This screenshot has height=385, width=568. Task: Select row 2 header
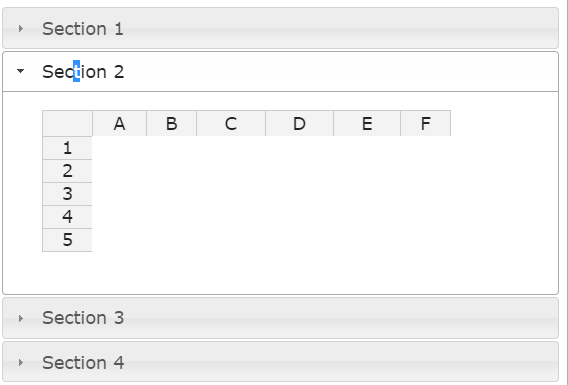coord(67,171)
